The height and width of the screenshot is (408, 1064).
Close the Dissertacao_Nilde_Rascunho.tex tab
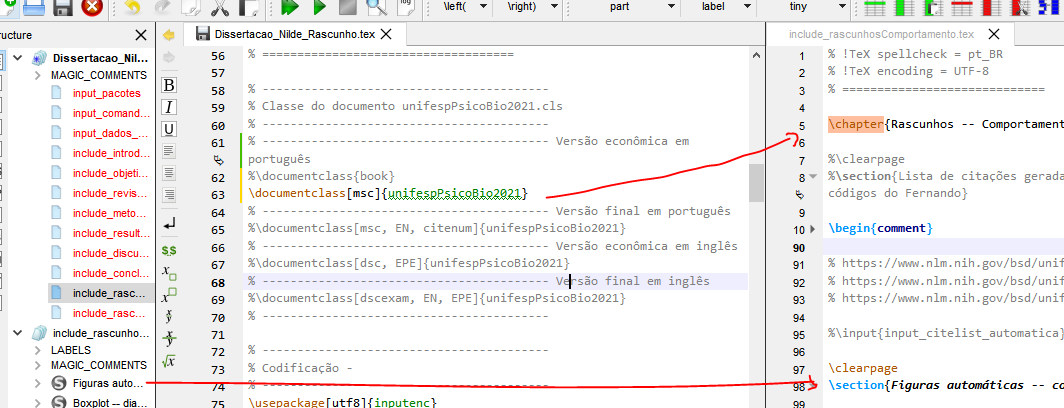pos(386,35)
